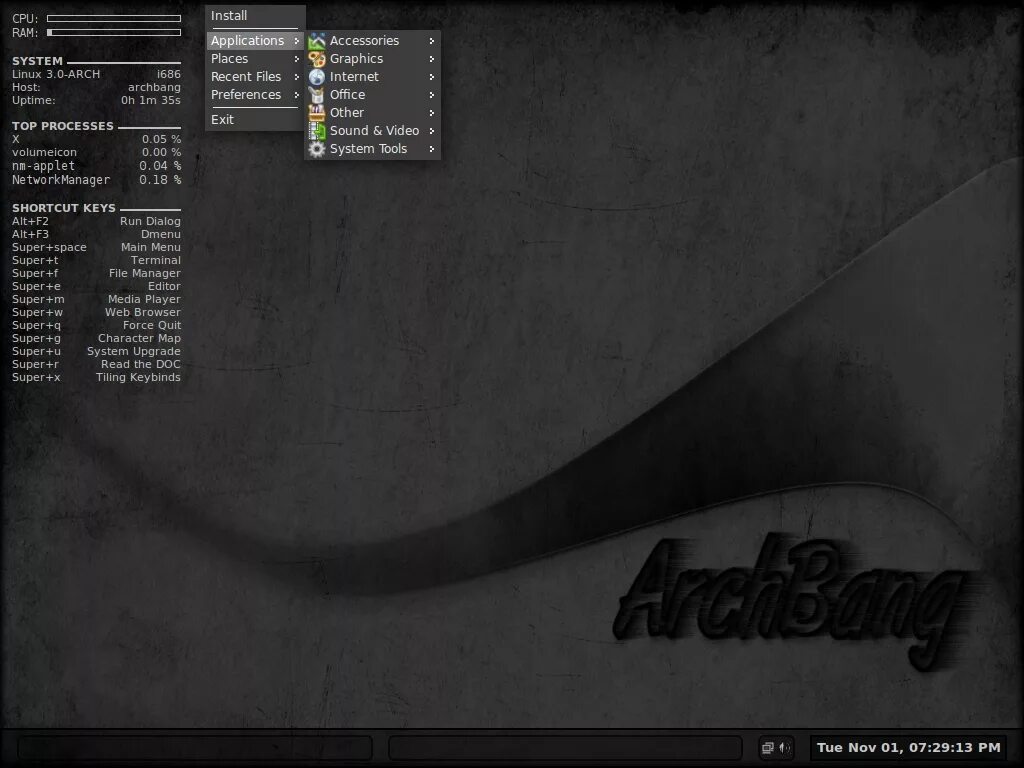Viewport: 1024px width, 768px height.
Task: Click the Uptime value '0h 1m 35s'
Action: [151, 101]
